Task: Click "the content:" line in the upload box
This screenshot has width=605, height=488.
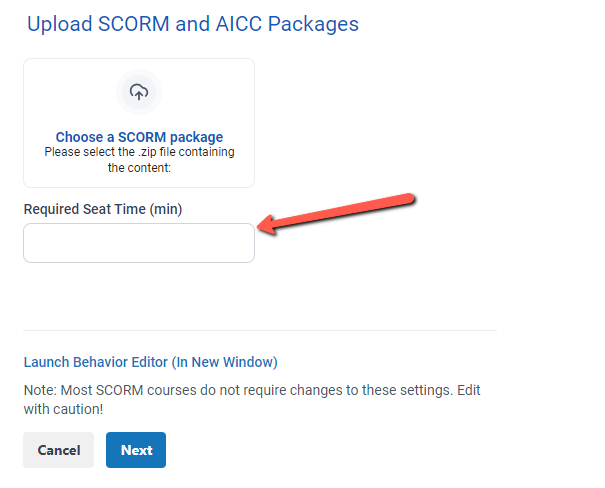Action: point(139,168)
